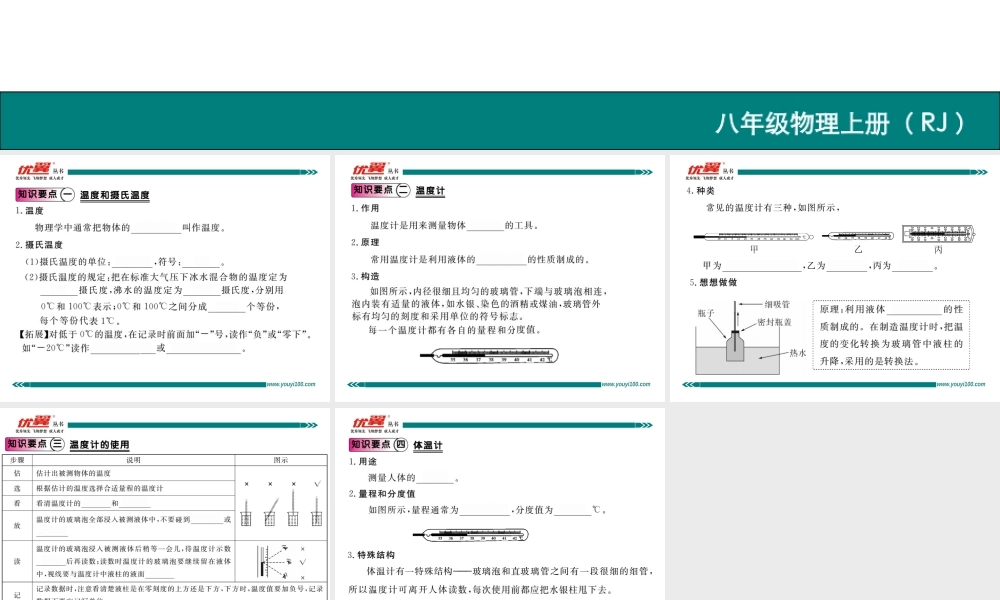Viewport: 1000px width, 600px height.
Task: Click the dotted-border 原理 text box
Action: [x=891, y=334]
